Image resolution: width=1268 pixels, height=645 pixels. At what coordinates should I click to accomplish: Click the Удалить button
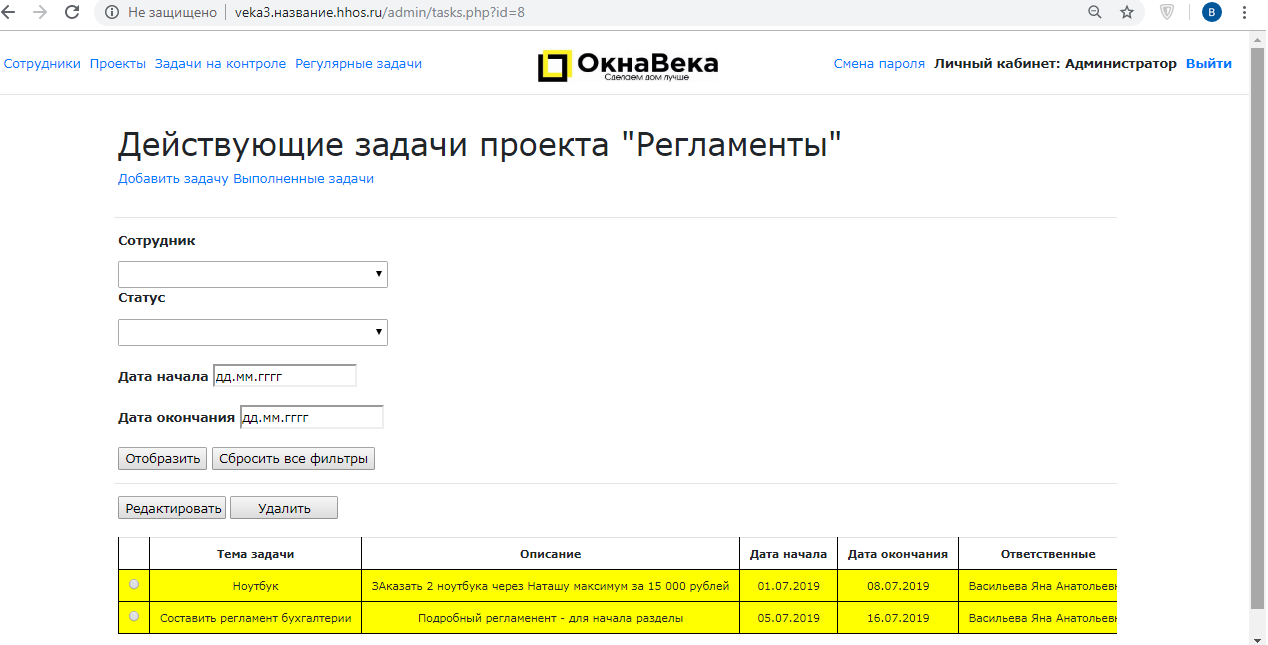[284, 508]
